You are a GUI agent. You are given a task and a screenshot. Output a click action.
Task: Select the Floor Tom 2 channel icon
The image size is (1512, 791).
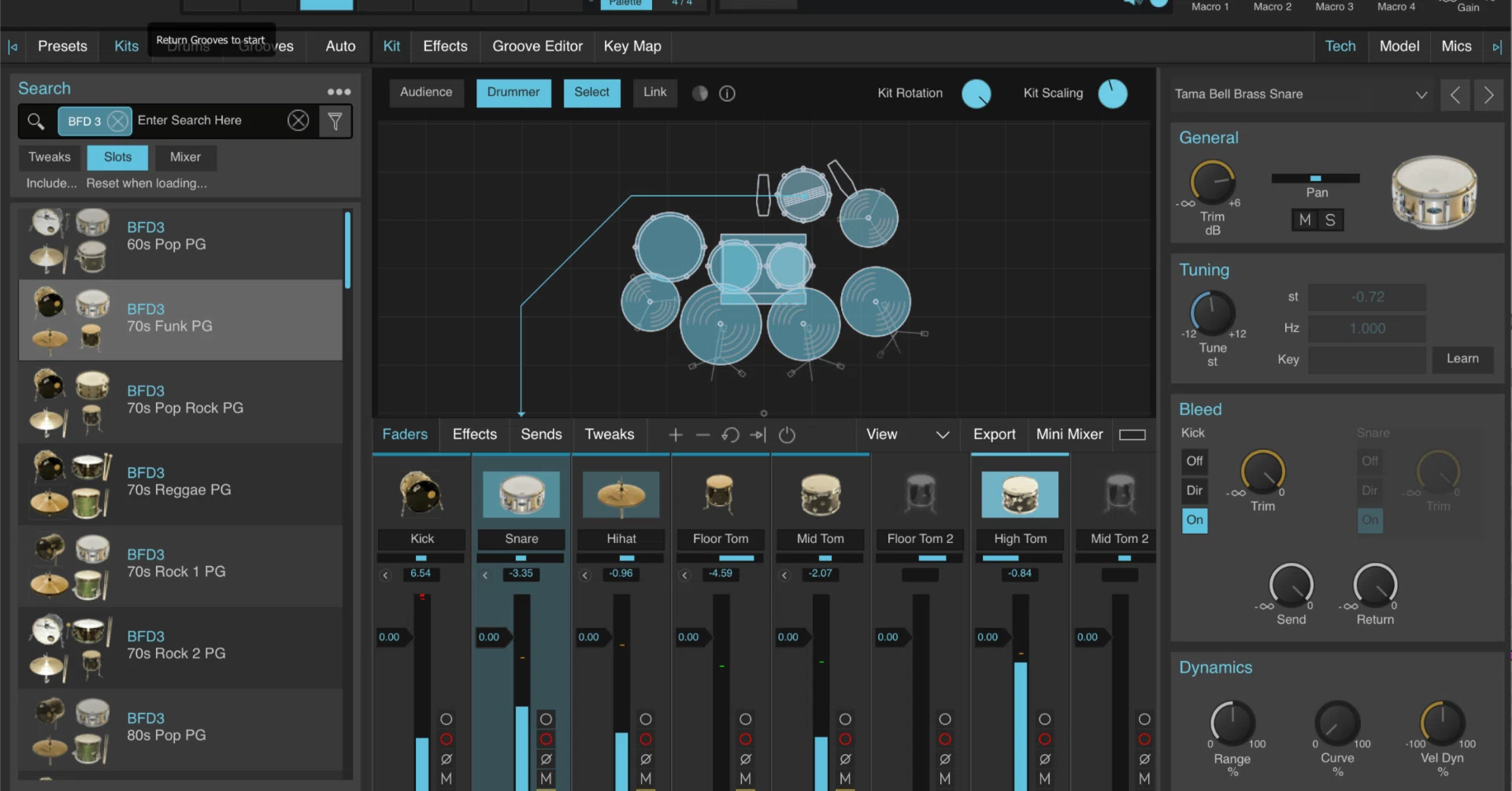[x=920, y=494]
